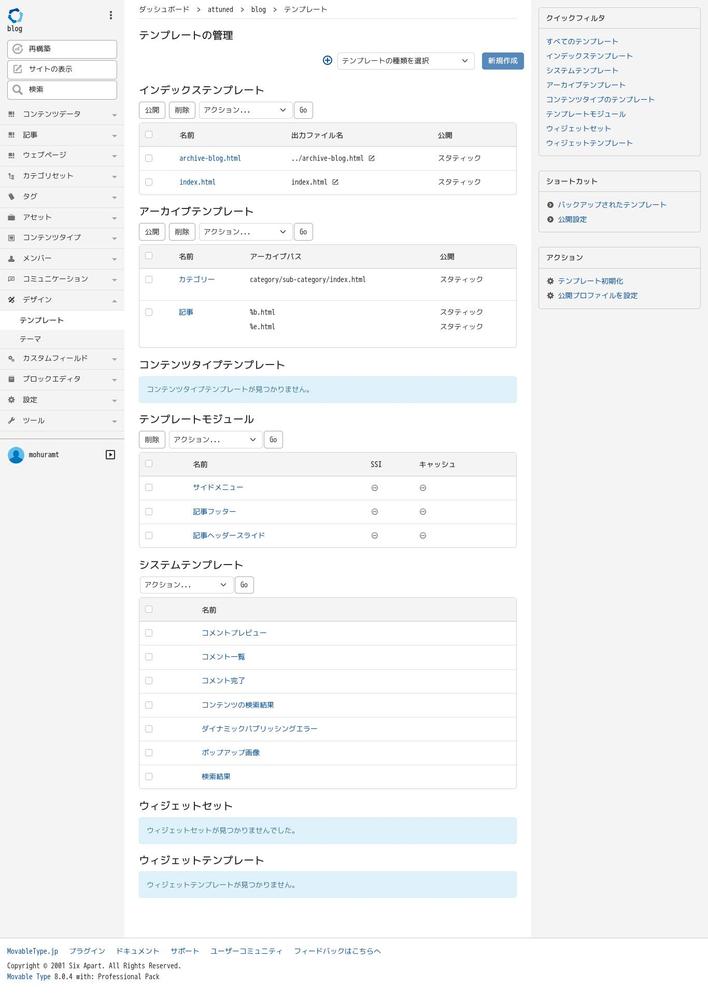This screenshot has height=999, width=708.
Task: Click the mohuramt user avatar
Action: (x=16, y=455)
